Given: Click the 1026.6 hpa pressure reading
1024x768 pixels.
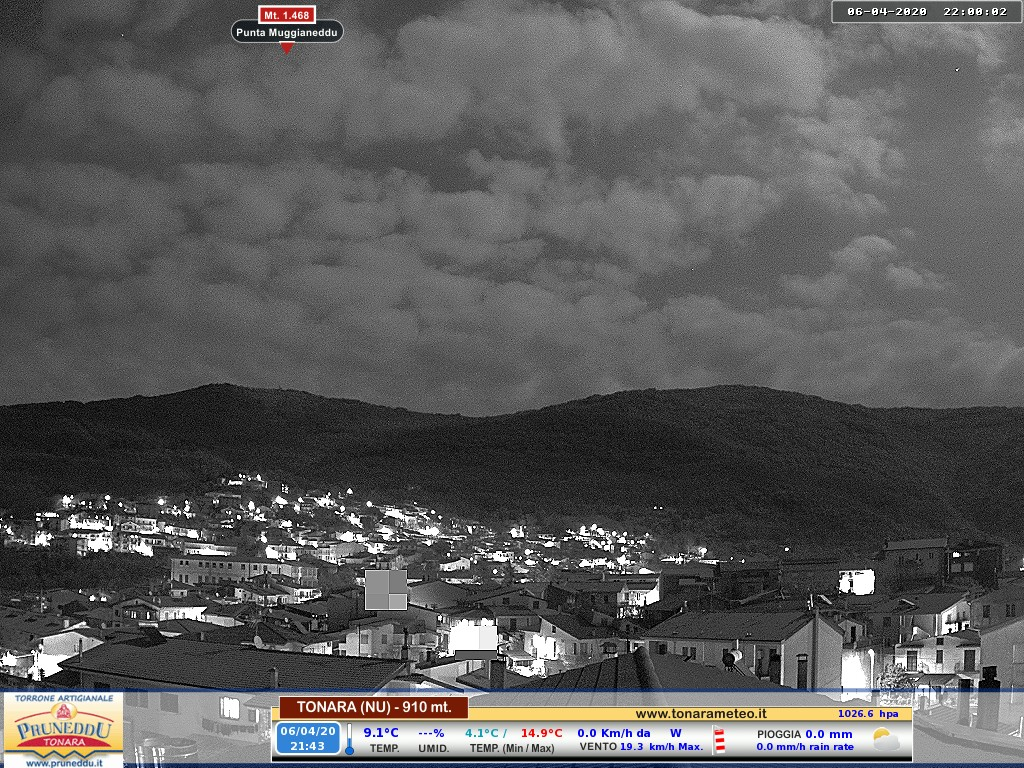Looking at the screenshot, I should pyautogui.click(x=867, y=714).
